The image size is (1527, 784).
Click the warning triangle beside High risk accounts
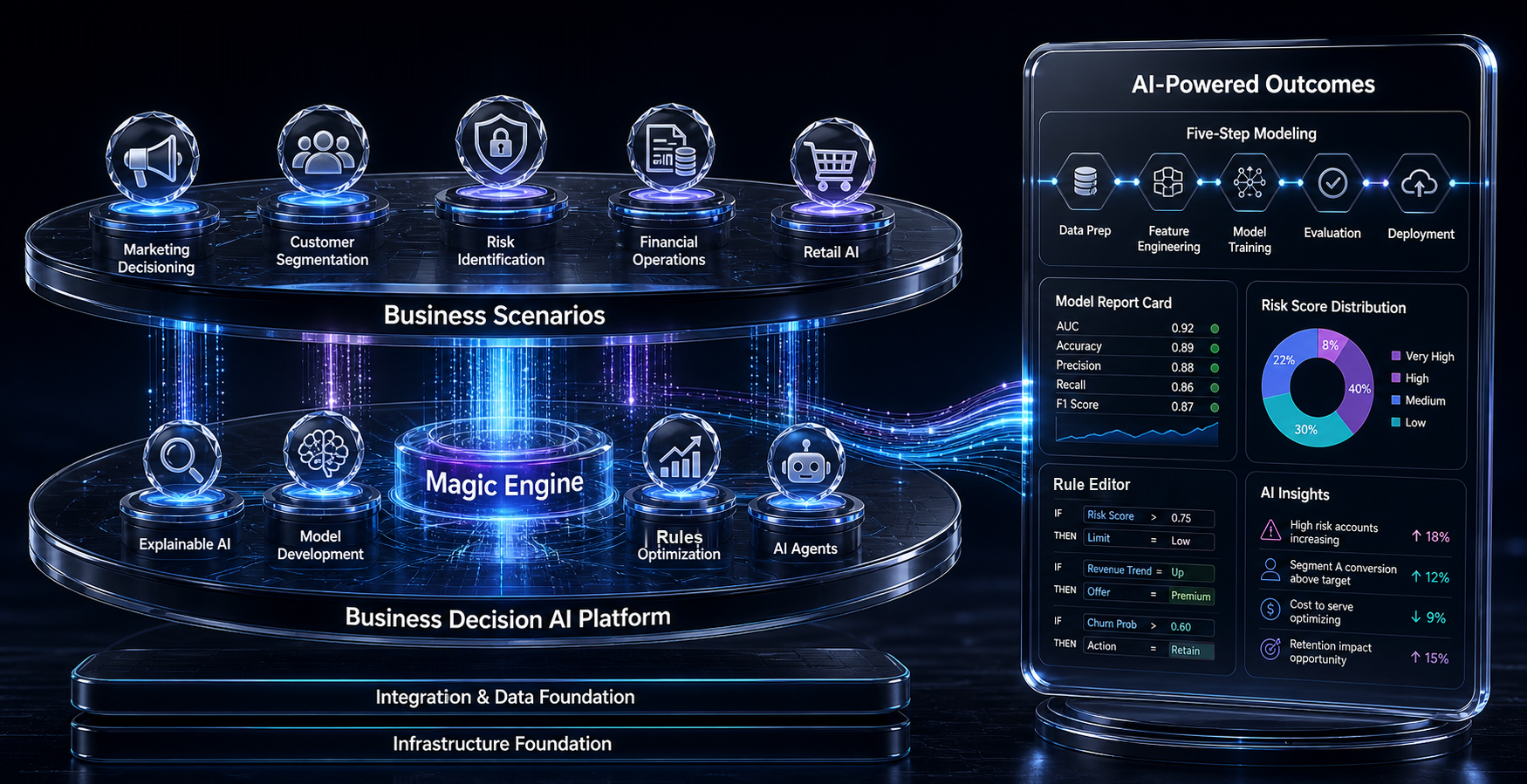coord(1271,530)
